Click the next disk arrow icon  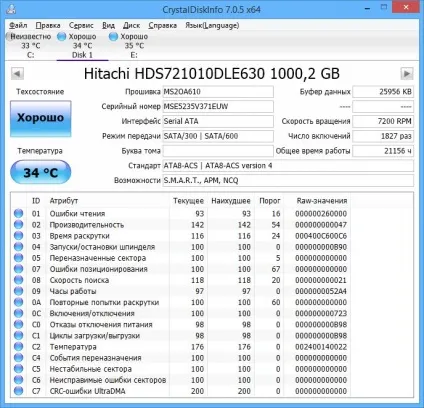pos(407,73)
